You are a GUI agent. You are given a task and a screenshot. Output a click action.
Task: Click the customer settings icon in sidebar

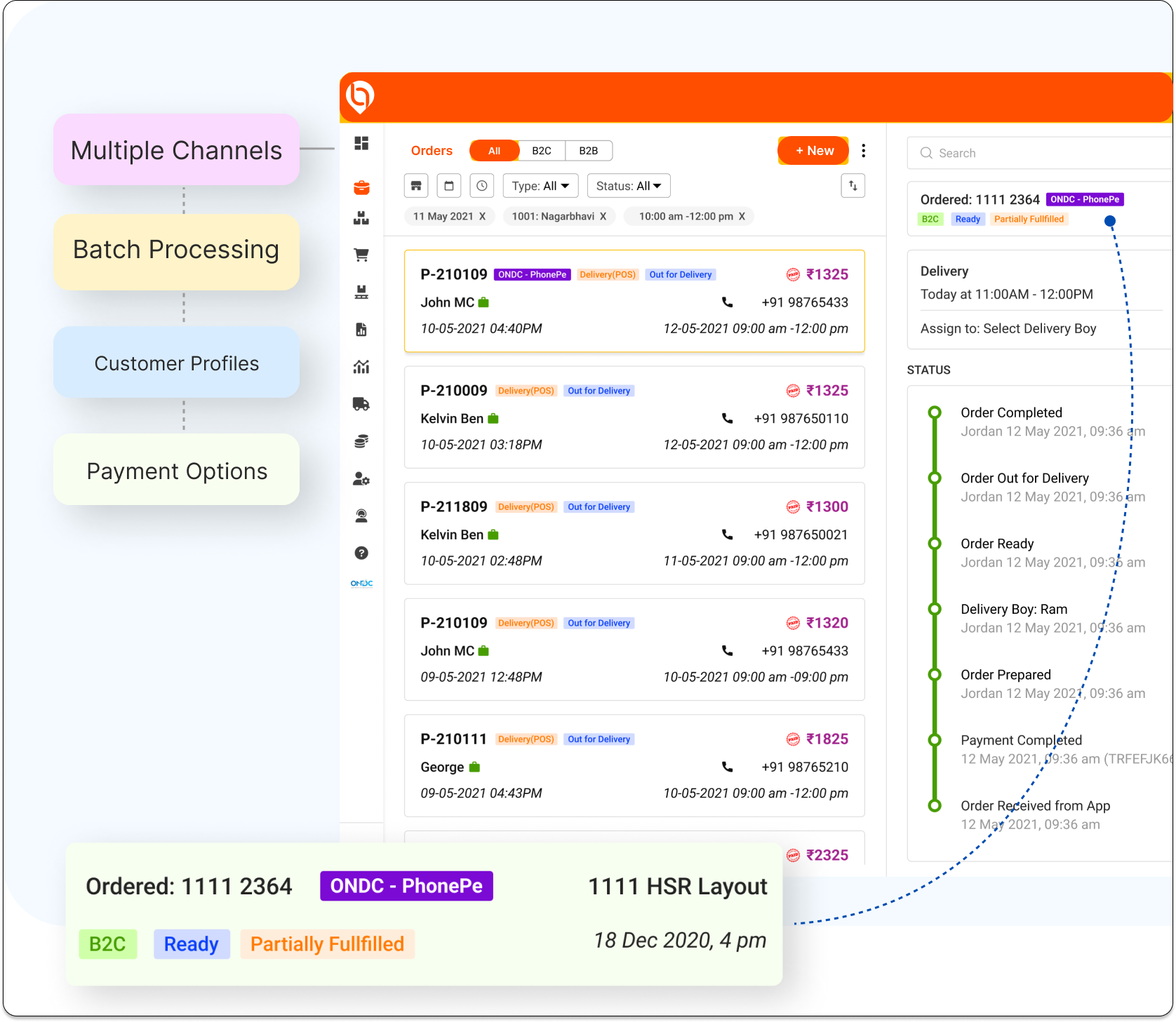(361, 478)
